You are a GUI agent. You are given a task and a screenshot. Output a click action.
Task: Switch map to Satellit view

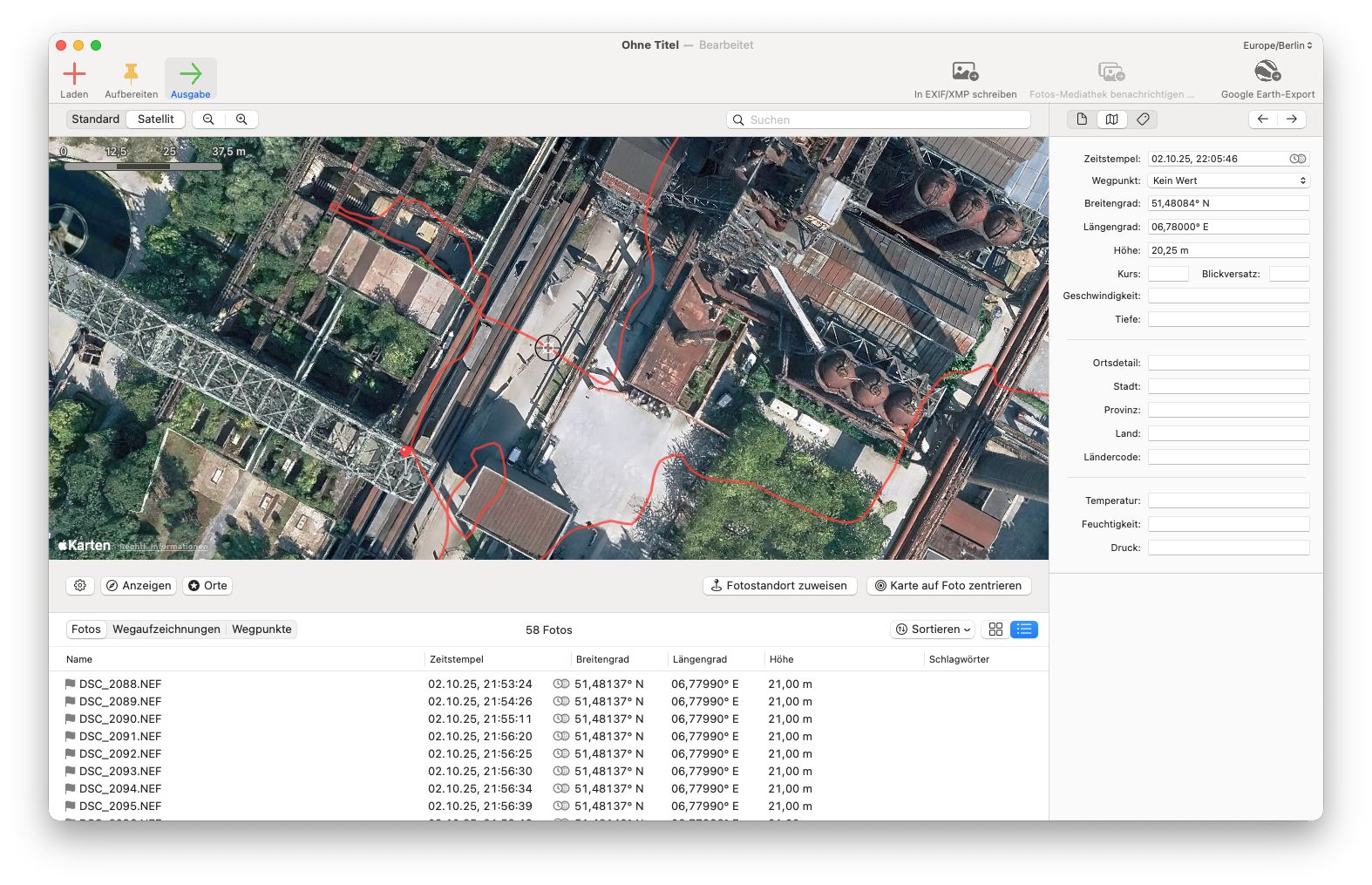[156, 119]
